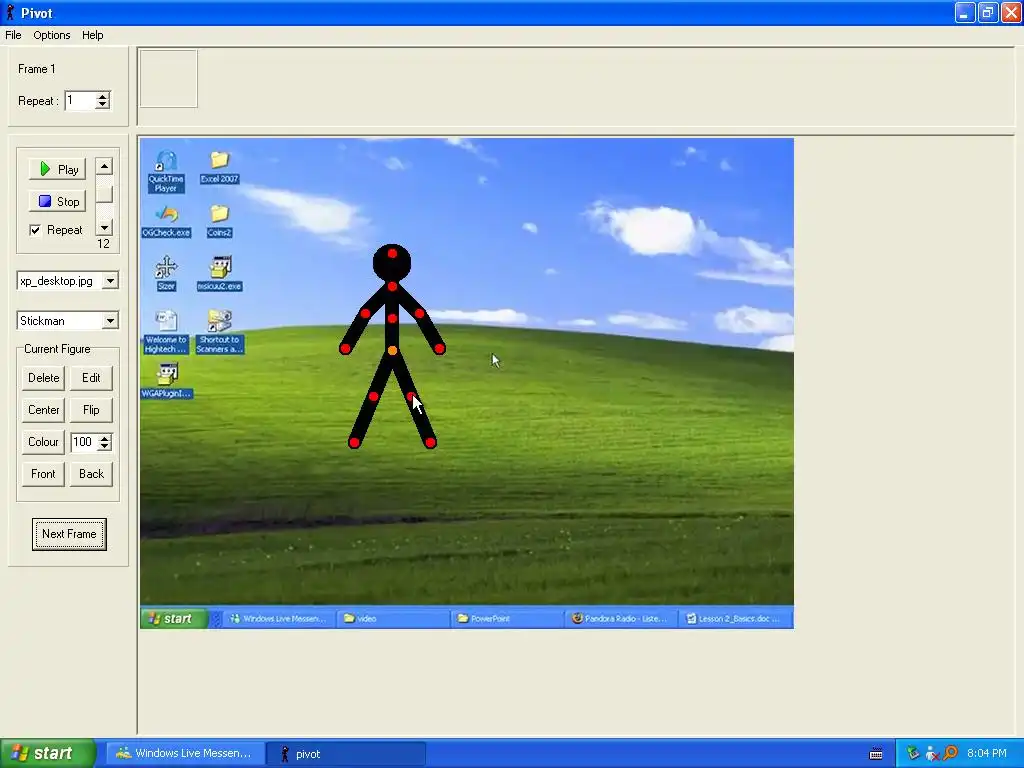
Task: Click the speed scrollbar up arrow
Action: click(x=104, y=167)
